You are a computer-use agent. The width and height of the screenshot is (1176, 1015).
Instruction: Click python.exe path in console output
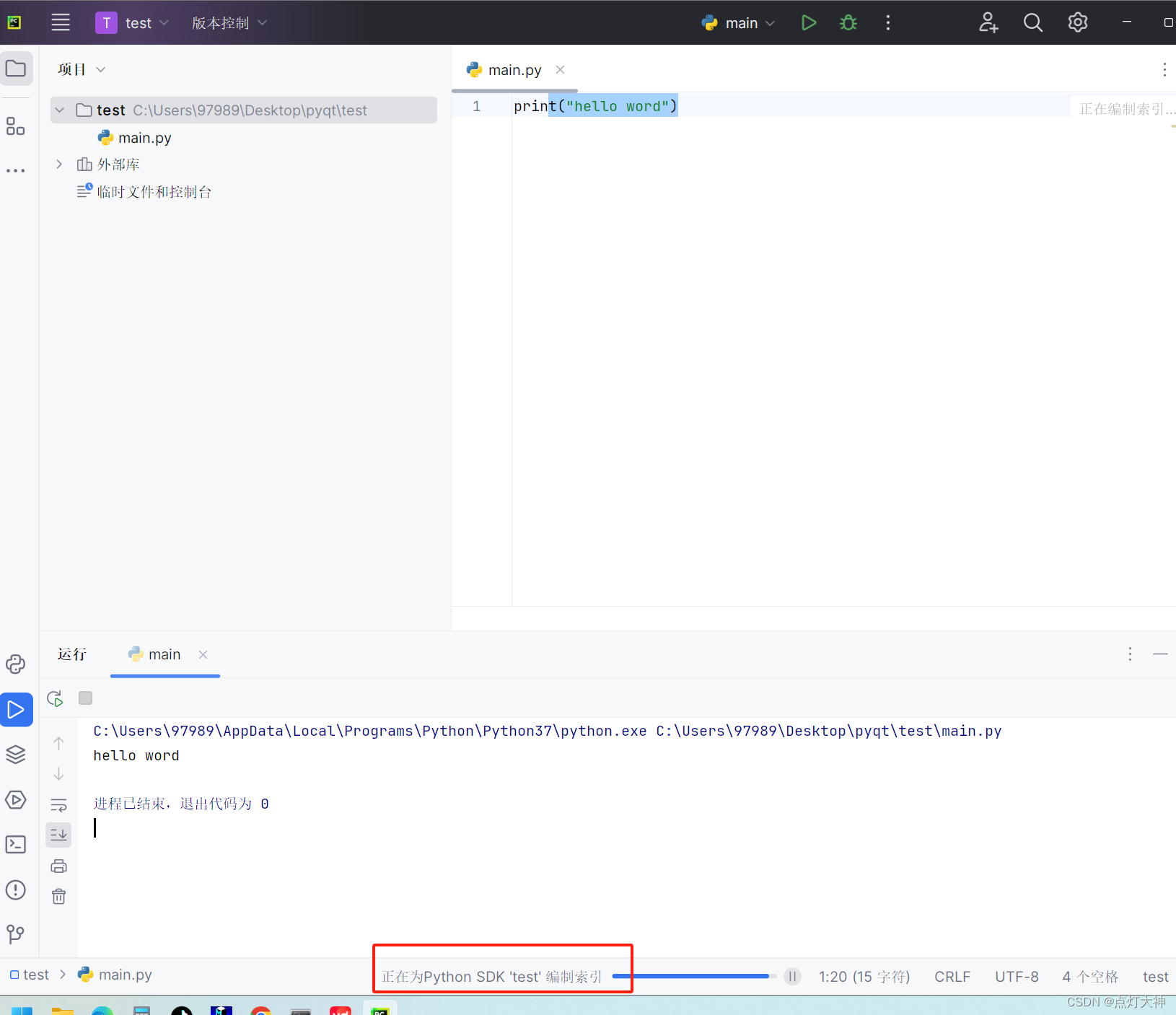(x=370, y=731)
